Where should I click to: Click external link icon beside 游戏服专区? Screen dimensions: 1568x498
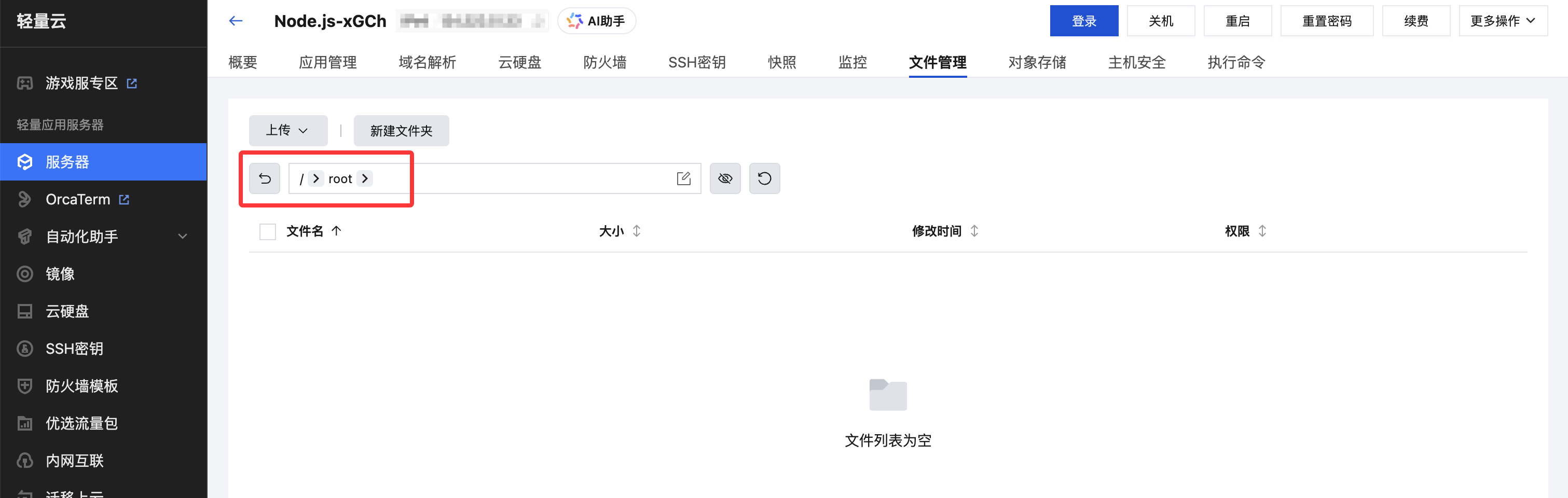point(131,83)
